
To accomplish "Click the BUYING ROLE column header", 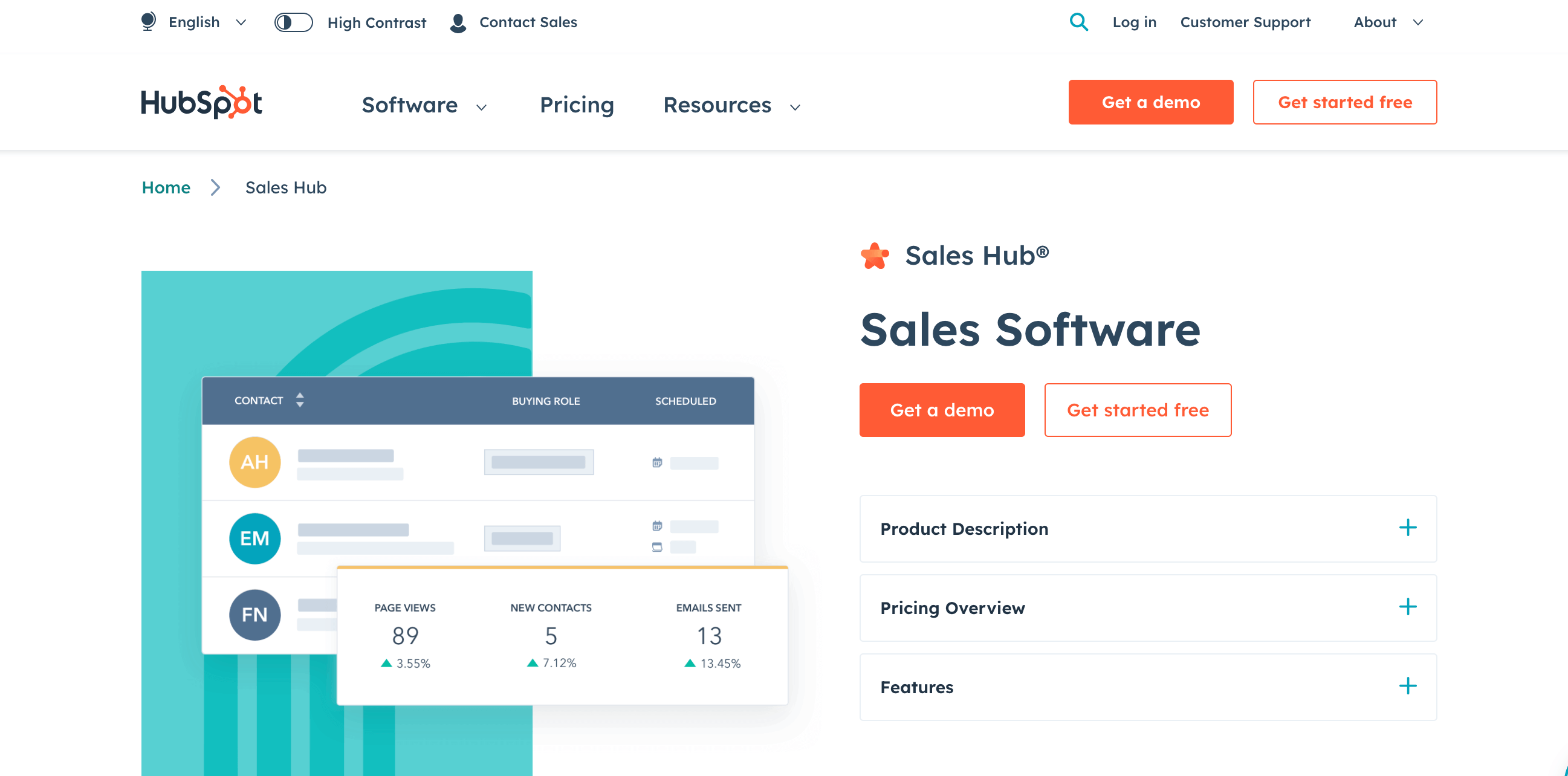I will point(545,401).
